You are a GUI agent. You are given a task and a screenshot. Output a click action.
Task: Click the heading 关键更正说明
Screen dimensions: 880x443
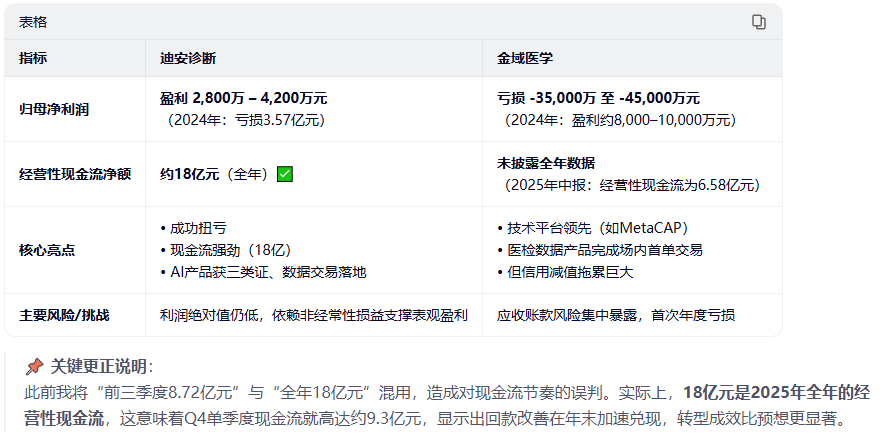point(102,367)
